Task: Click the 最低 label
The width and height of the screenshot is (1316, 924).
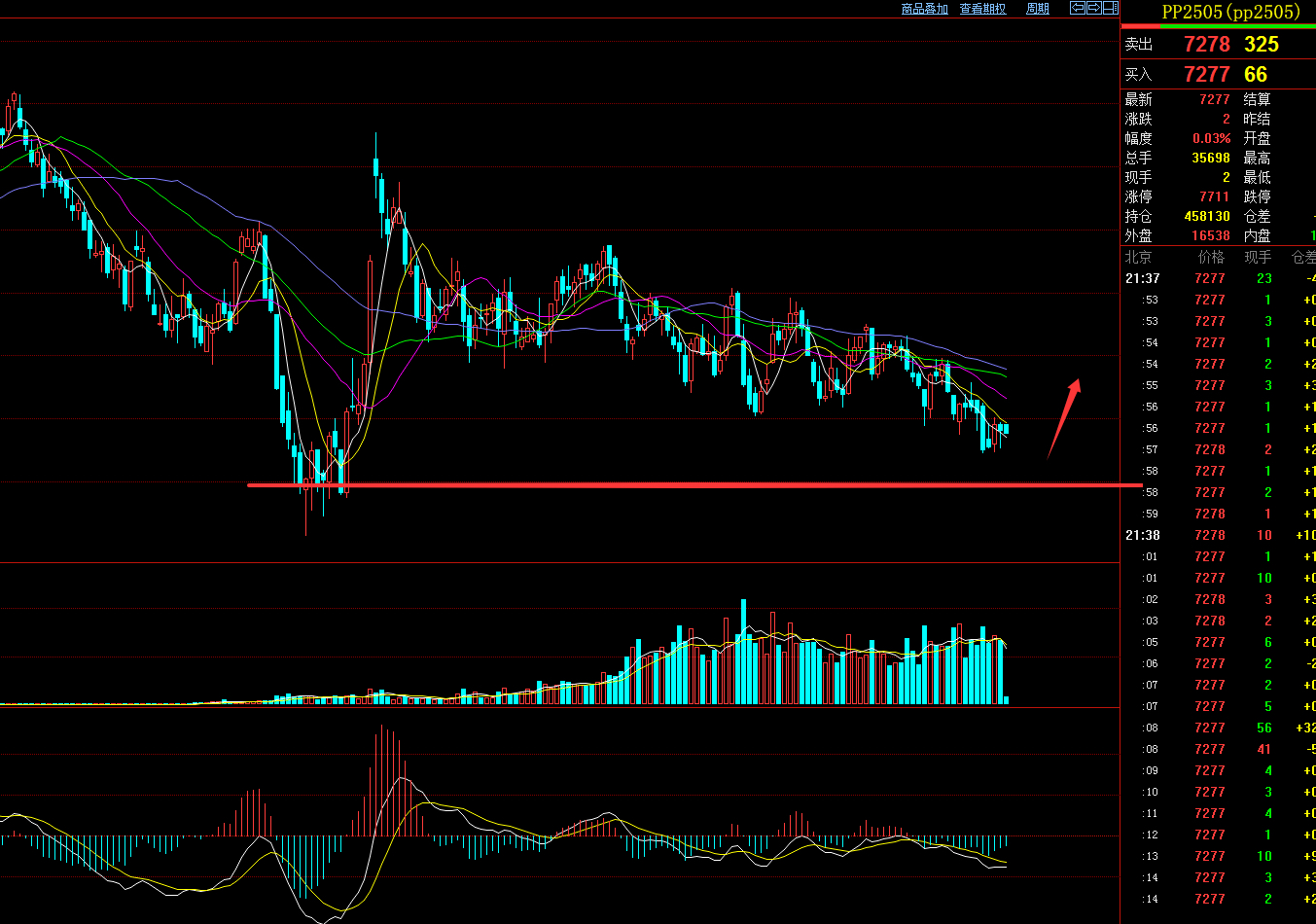Action: pyautogui.click(x=1258, y=177)
